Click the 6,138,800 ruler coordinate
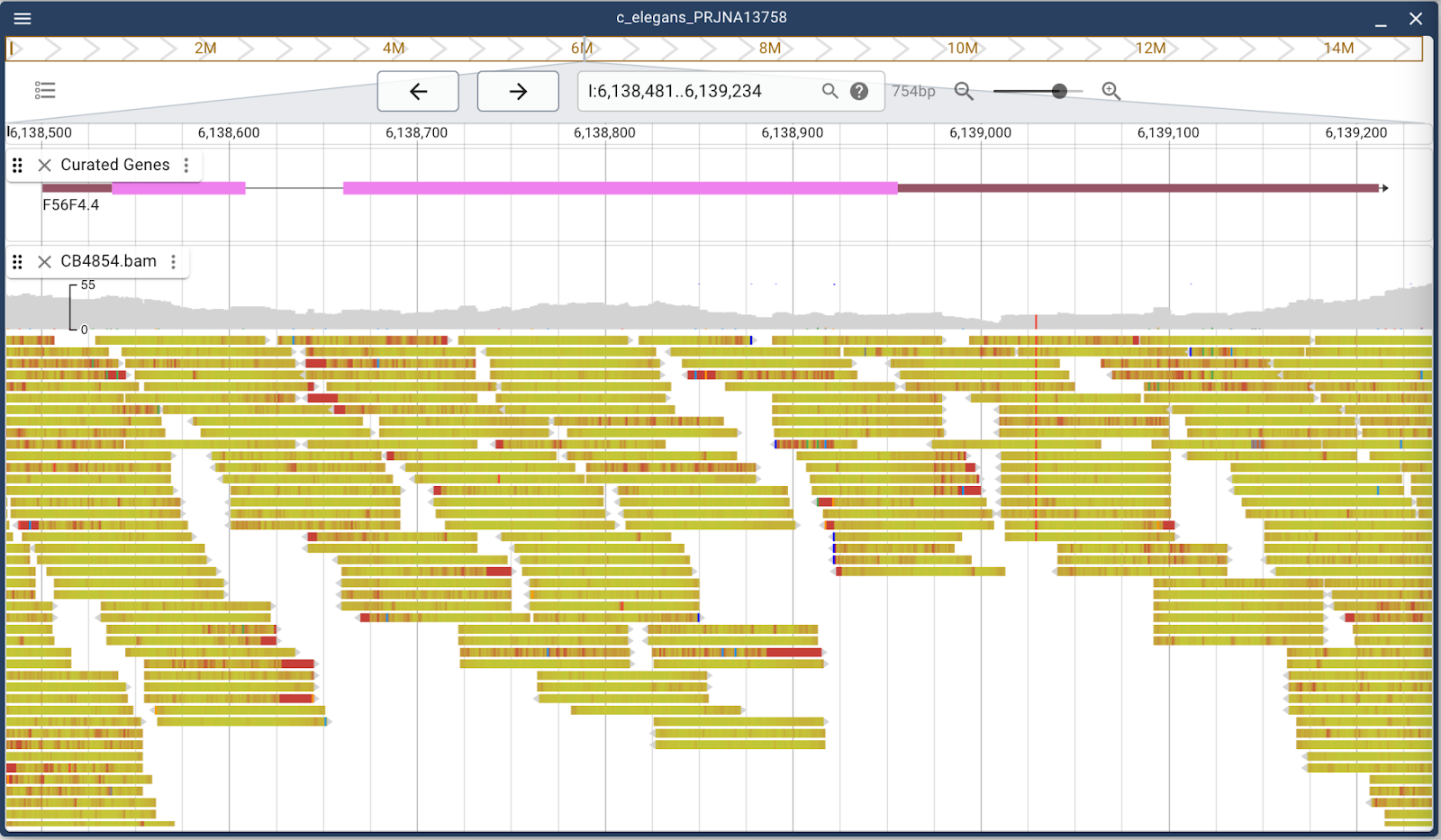The image size is (1441, 840). pos(604,132)
